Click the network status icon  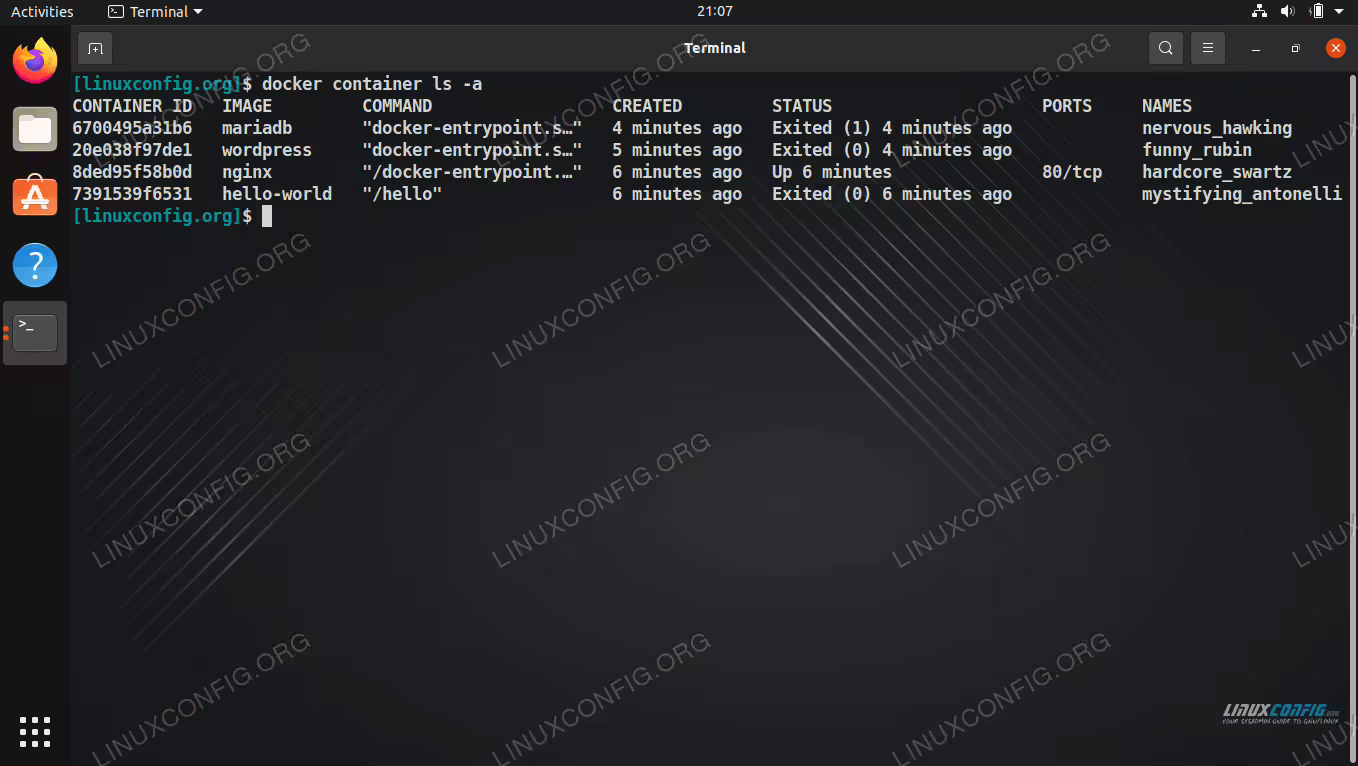[1259, 12]
